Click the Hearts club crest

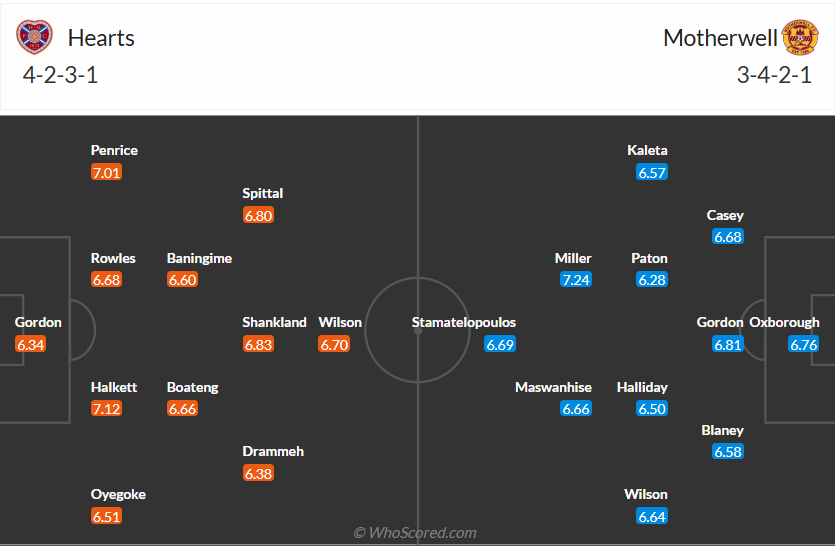click(34, 37)
